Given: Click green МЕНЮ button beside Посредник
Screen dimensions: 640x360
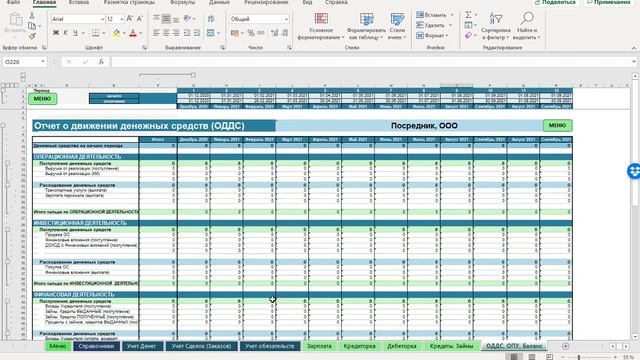Looking at the screenshot, I should (558, 125).
